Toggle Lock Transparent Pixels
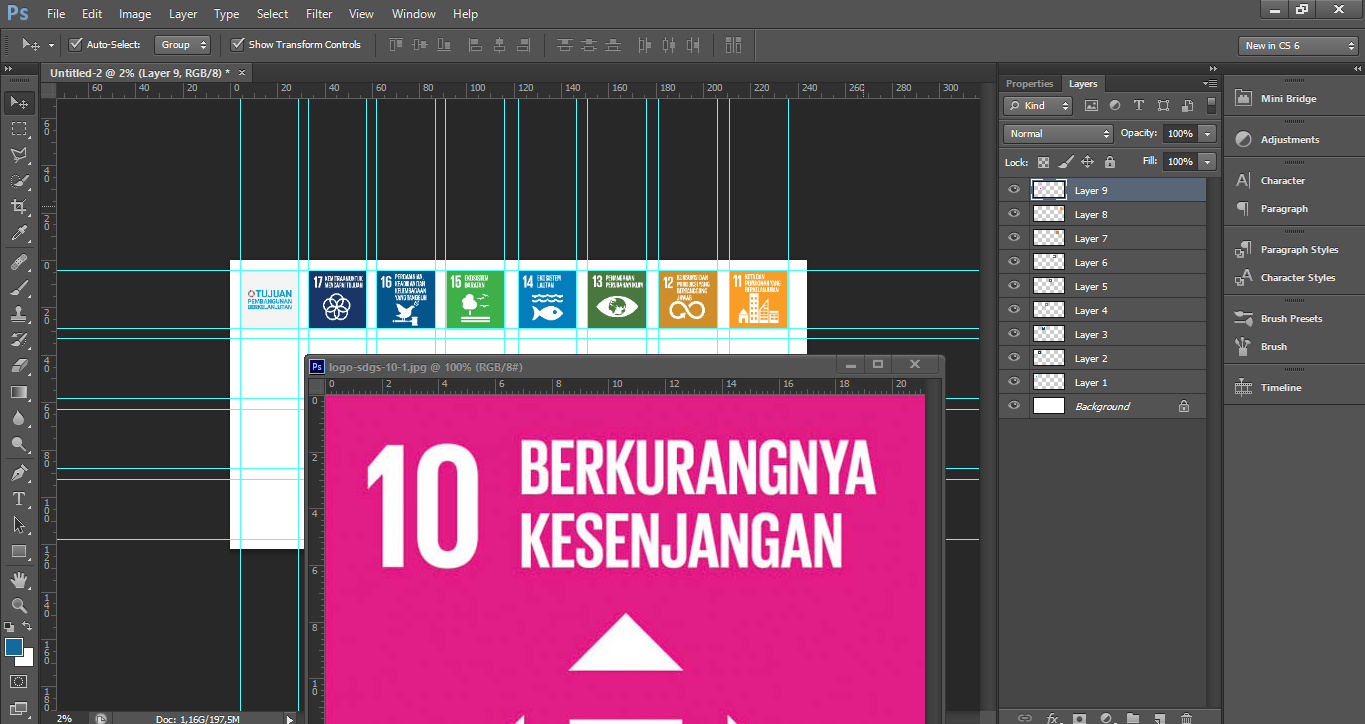The image size is (1365, 724). click(x=1043, y=162)
